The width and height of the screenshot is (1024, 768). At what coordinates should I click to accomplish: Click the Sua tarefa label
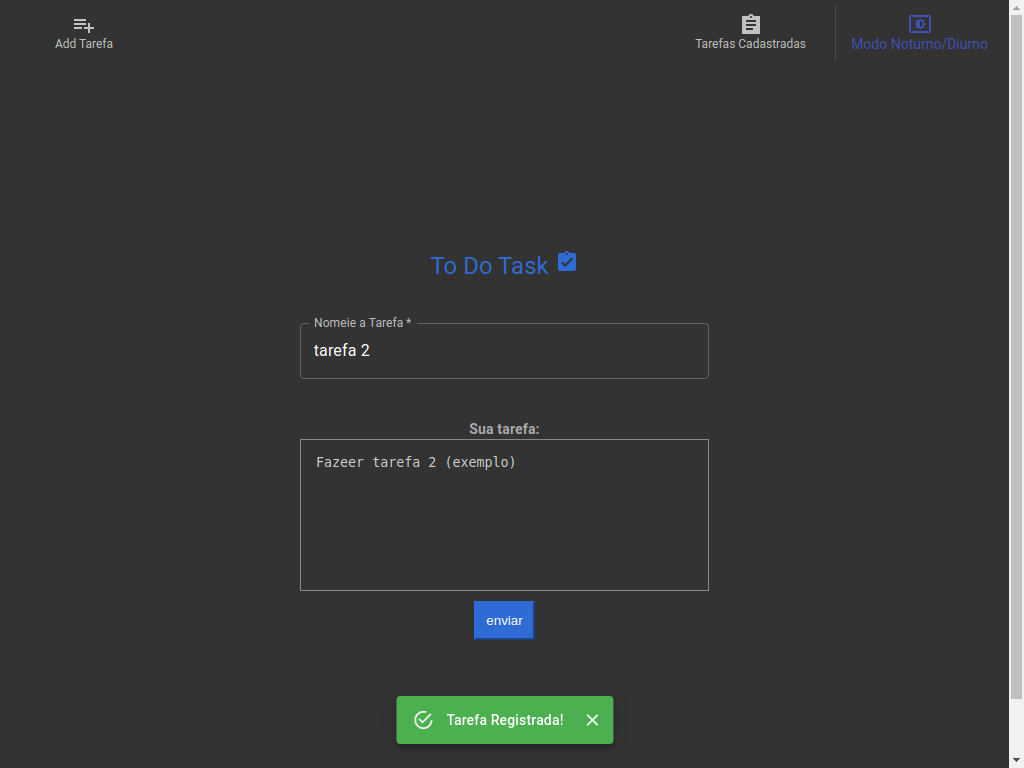[x=504, y=428]
